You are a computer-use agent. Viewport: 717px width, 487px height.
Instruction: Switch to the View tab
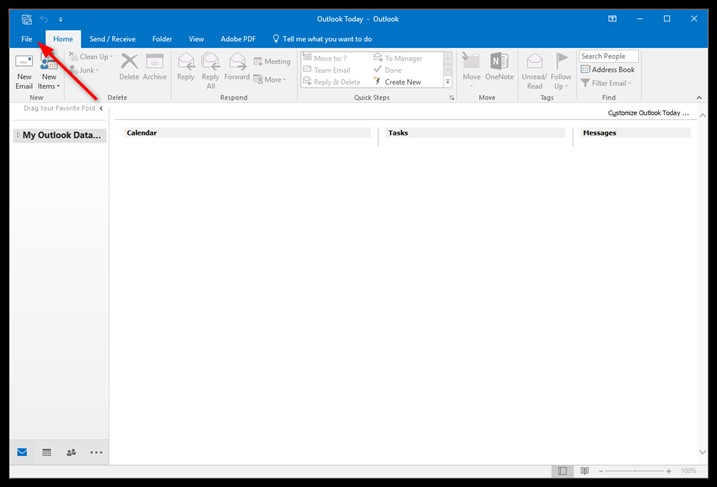(x=196, y=39)
